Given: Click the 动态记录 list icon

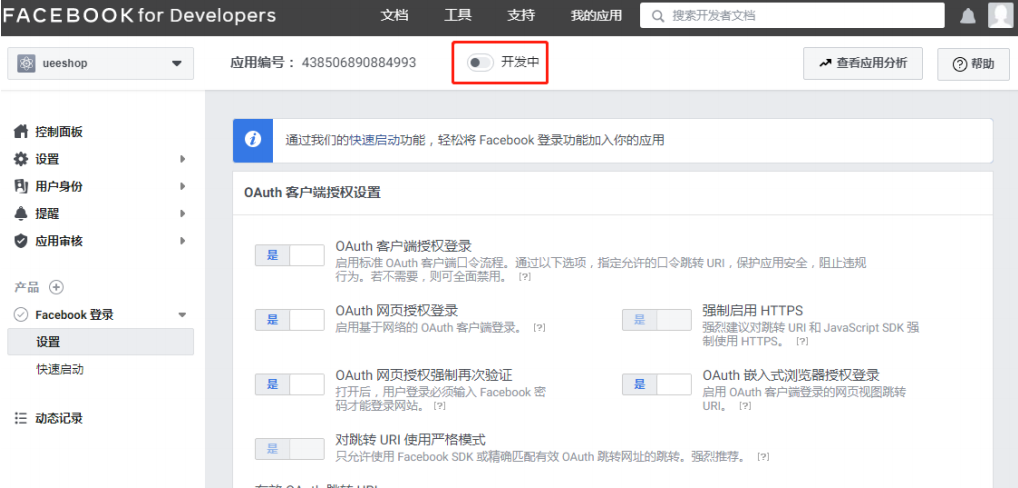Looking at the screenshot, I should pyautogui.click(x=21, y=419).
